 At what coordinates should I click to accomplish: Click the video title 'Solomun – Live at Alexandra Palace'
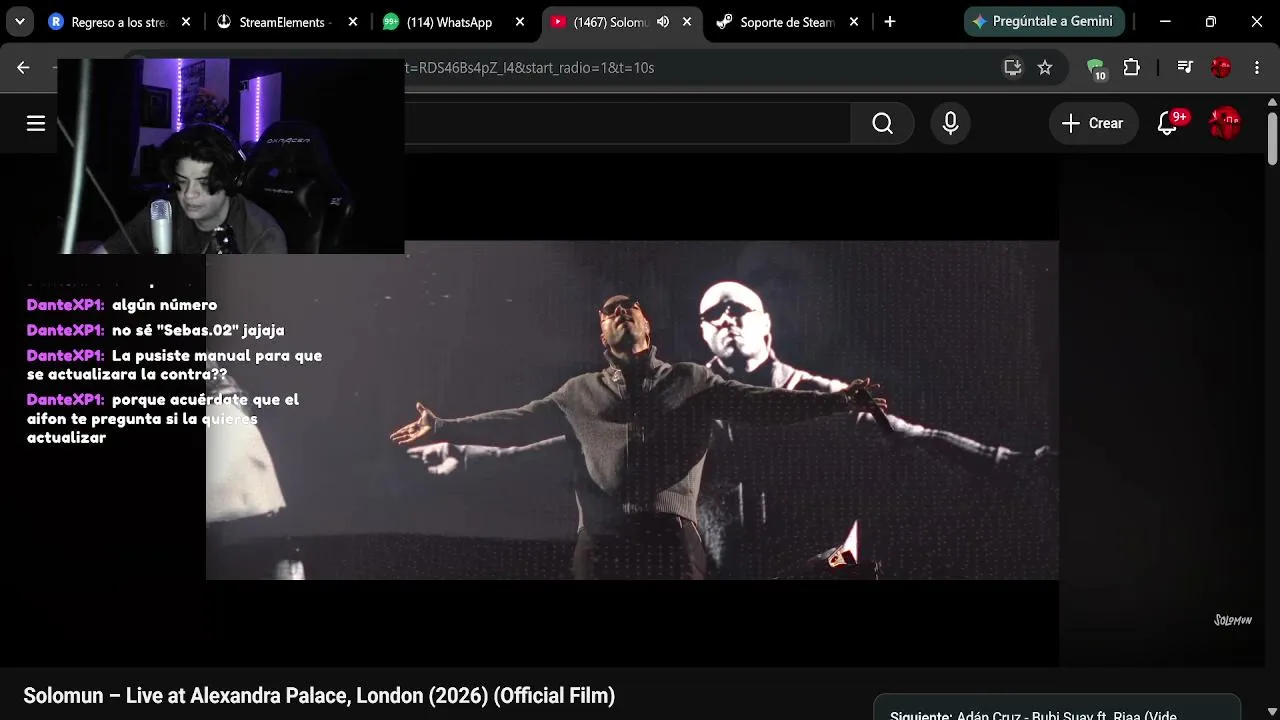click(319, 696)
